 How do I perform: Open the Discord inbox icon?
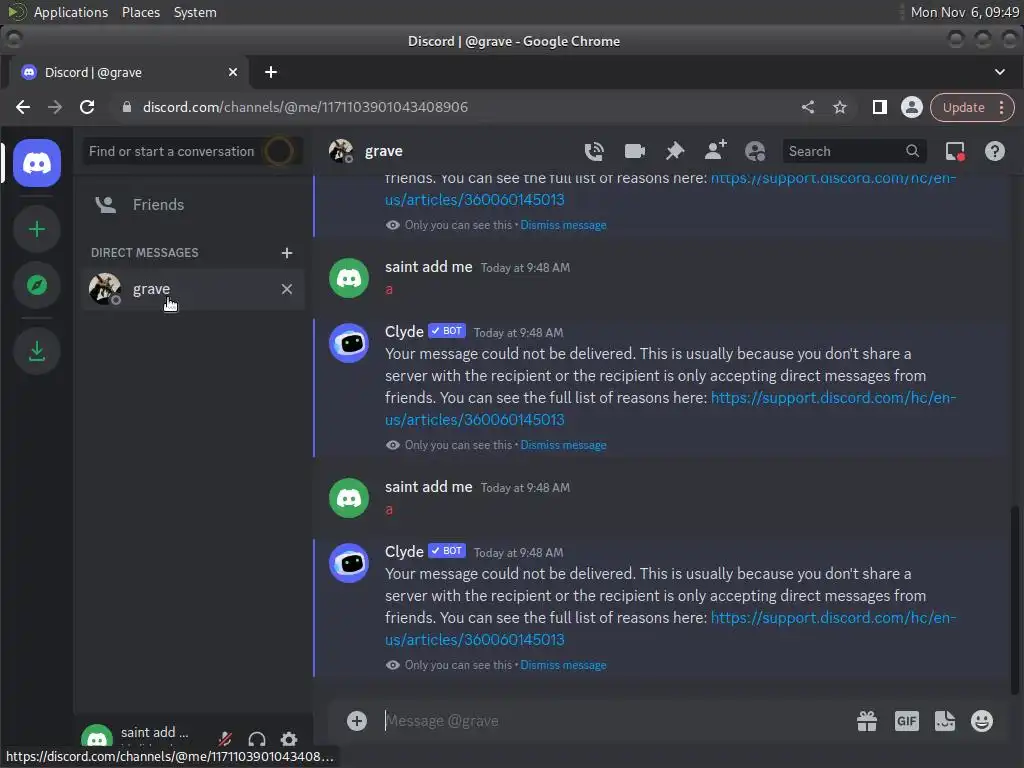tap(955, 152)
